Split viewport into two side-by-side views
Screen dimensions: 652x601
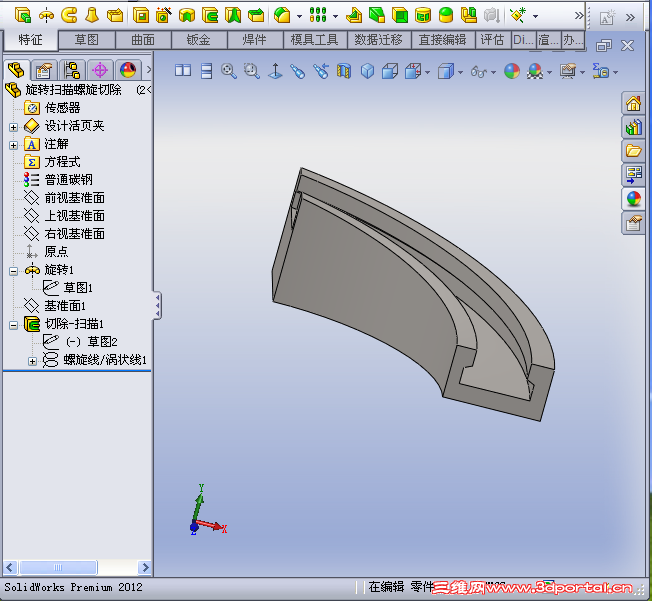[183, 71]
